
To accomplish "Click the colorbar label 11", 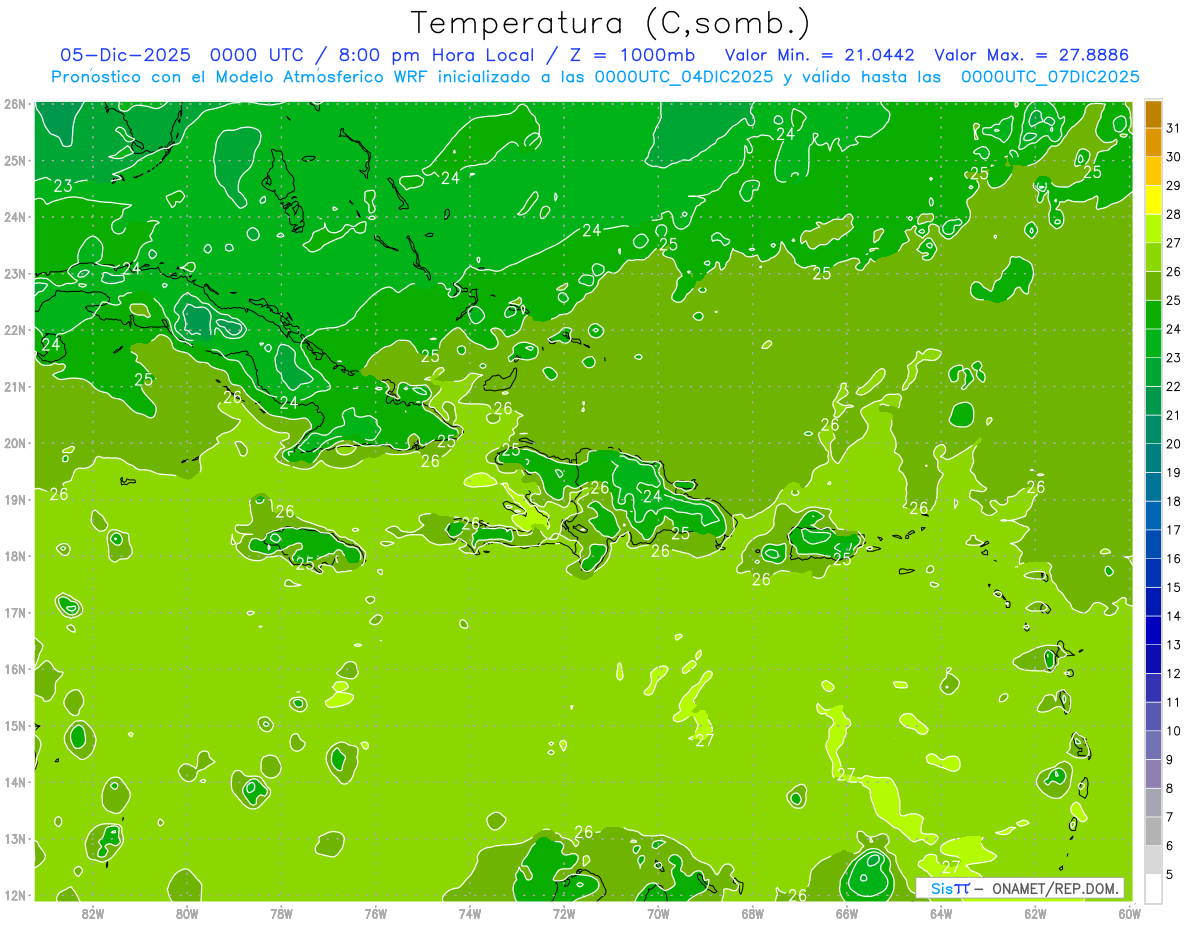I will pyautogui.click(x=1173, y=702).
